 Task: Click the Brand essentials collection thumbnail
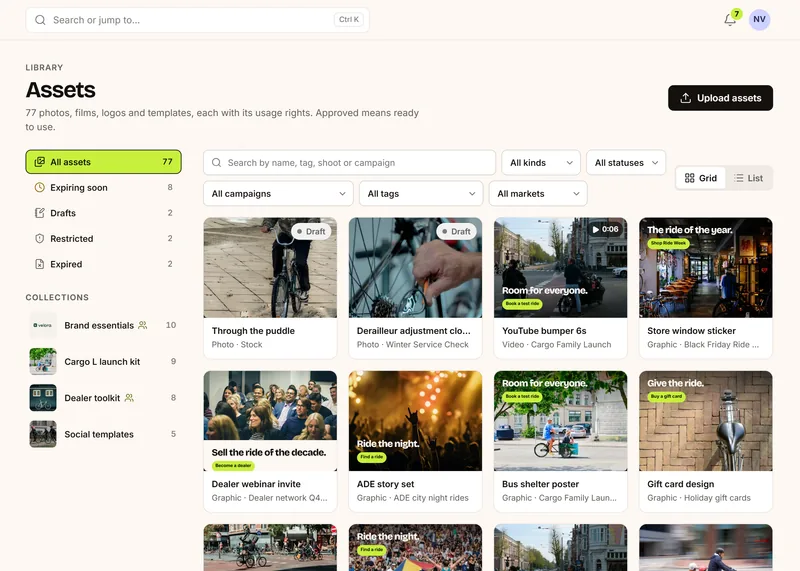tap(43, 325)
